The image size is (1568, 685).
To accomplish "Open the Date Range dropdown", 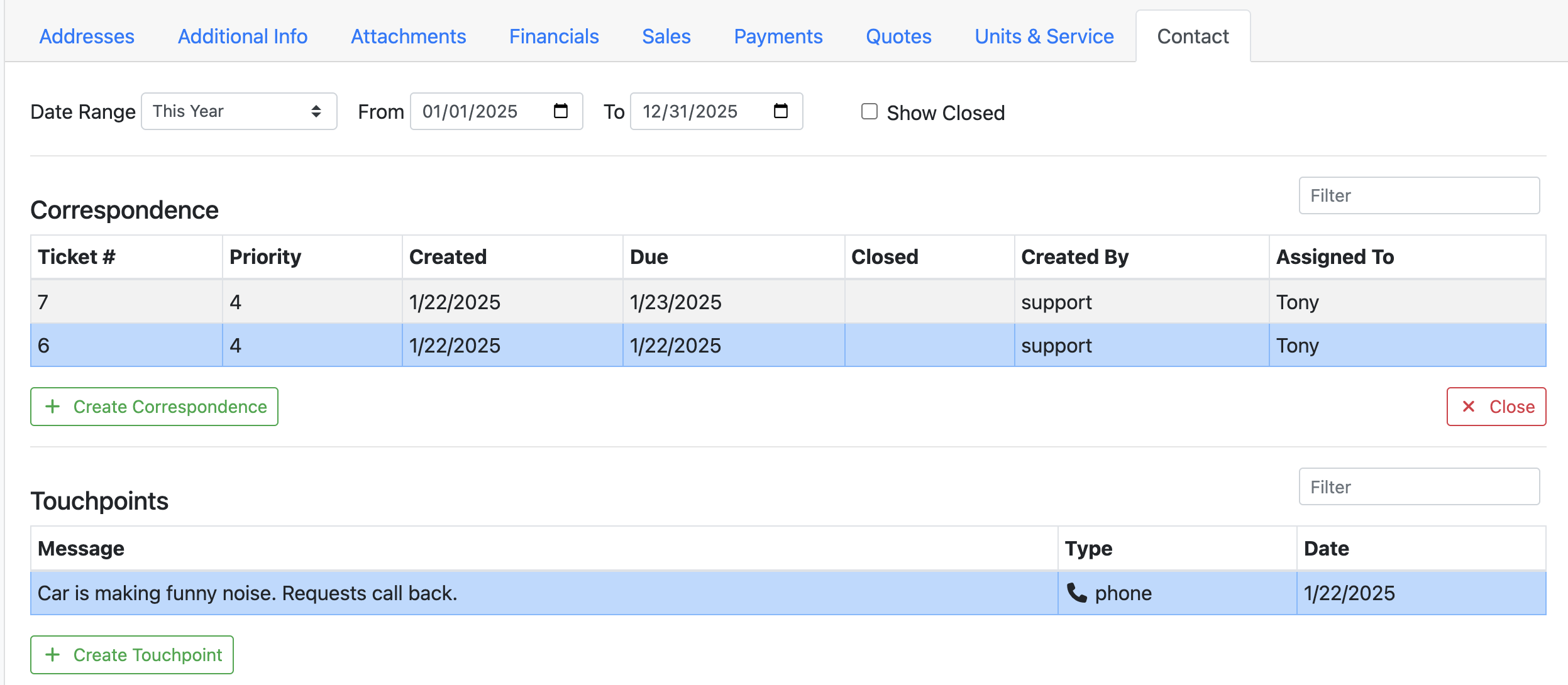I will tap(239, 111).
